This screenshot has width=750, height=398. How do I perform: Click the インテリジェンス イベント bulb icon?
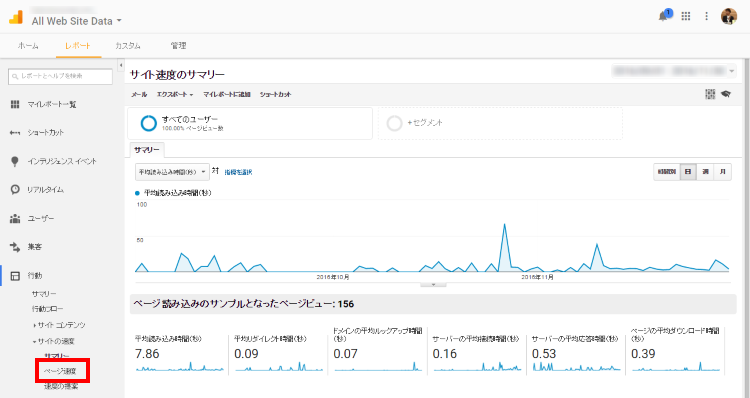(x=15, y=161)
